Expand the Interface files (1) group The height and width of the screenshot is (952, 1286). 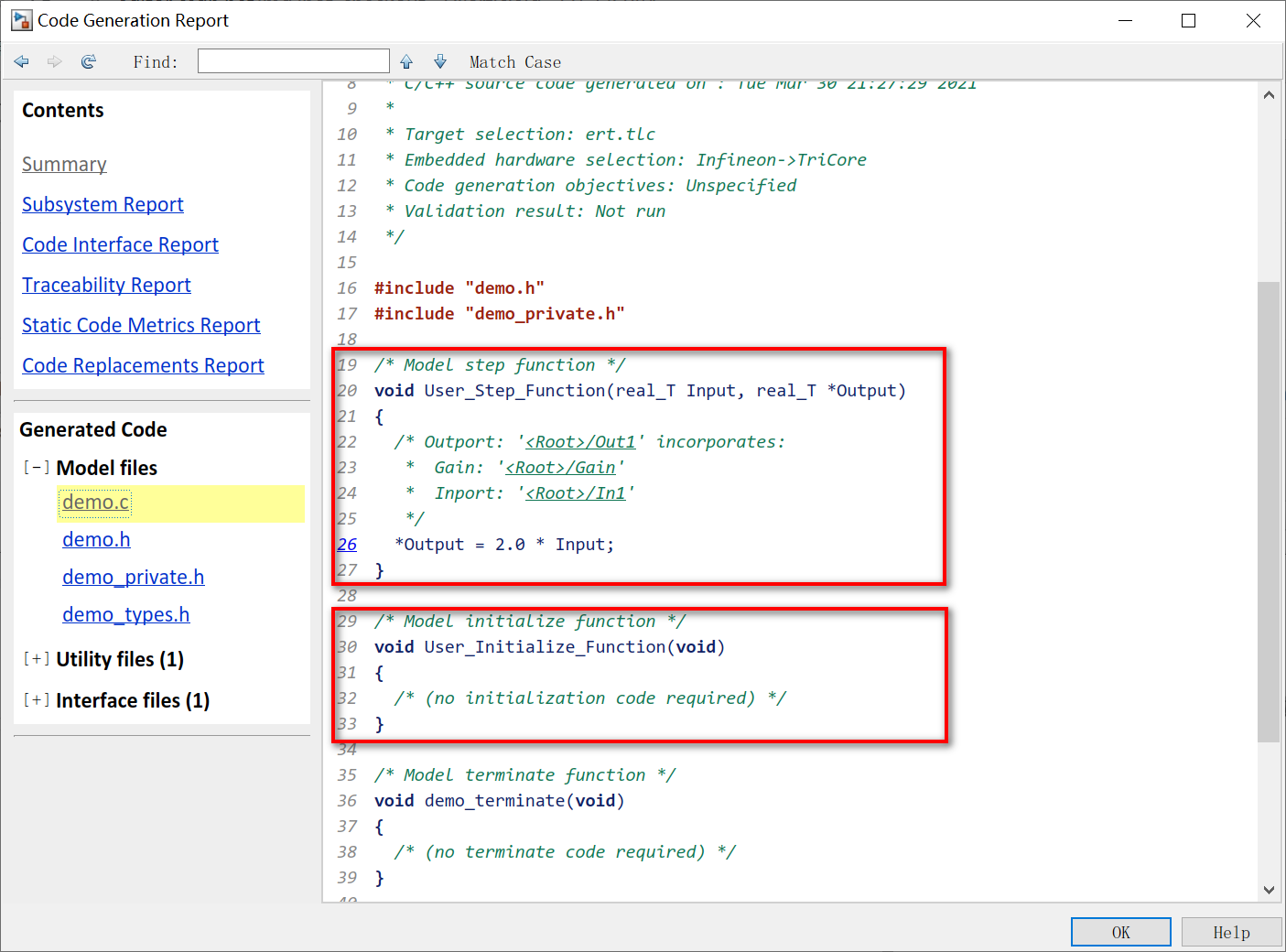click(37, 700)
